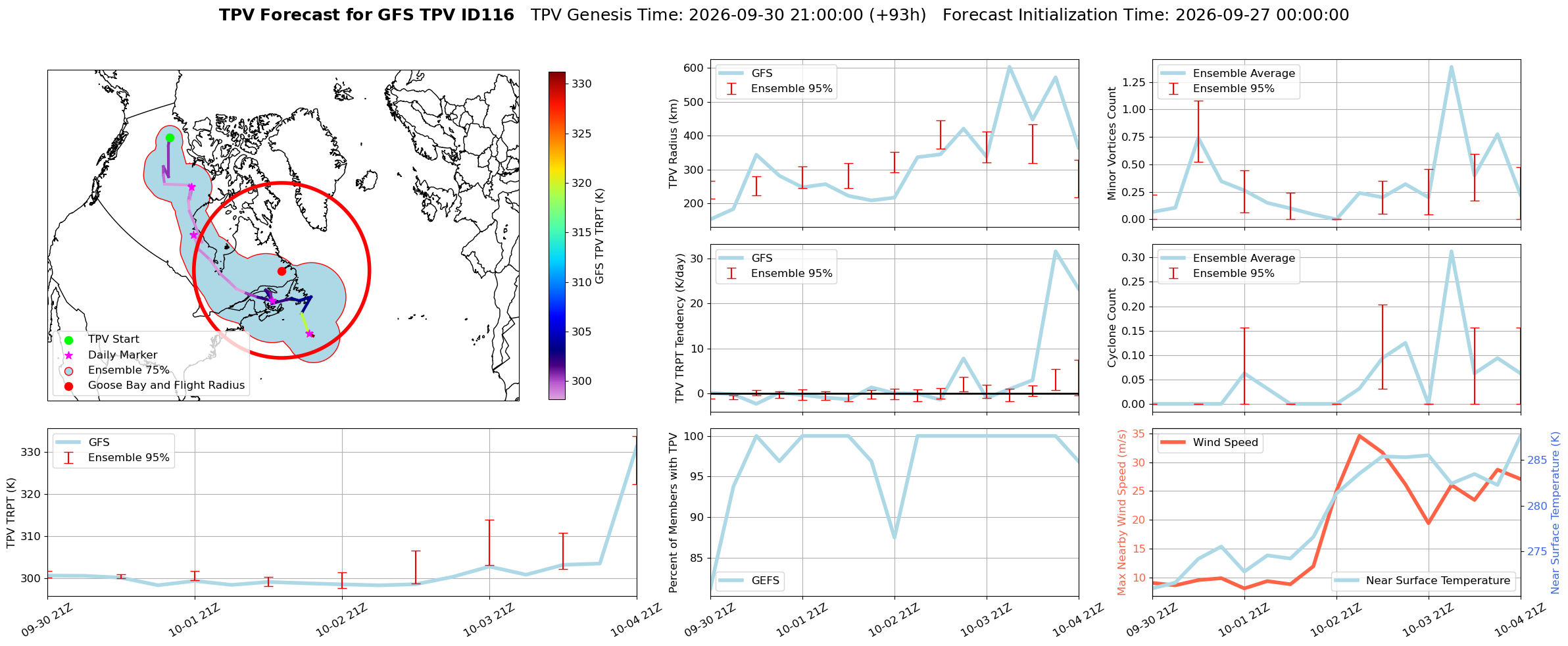Viewport: 1568px width, 646px height.
Task: Click the 'TPV TRPT Tendency (K/day)' axis label
Action: (x=680, y=328)
